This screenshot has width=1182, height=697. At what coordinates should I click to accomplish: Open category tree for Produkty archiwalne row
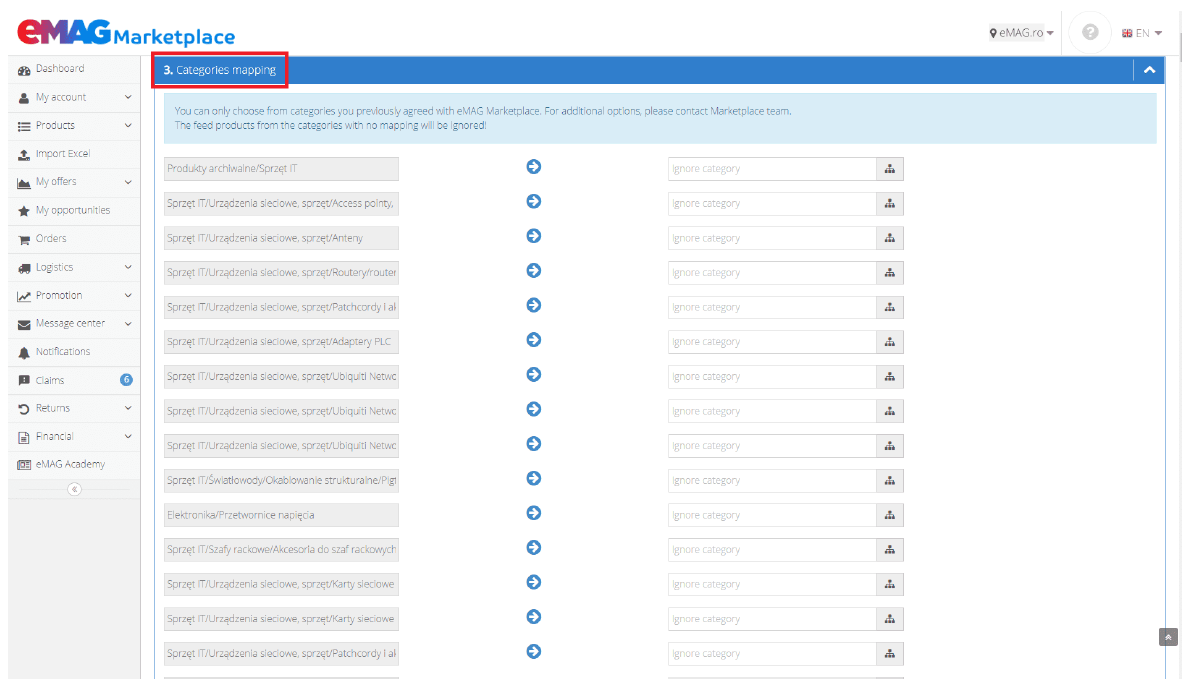890,169
